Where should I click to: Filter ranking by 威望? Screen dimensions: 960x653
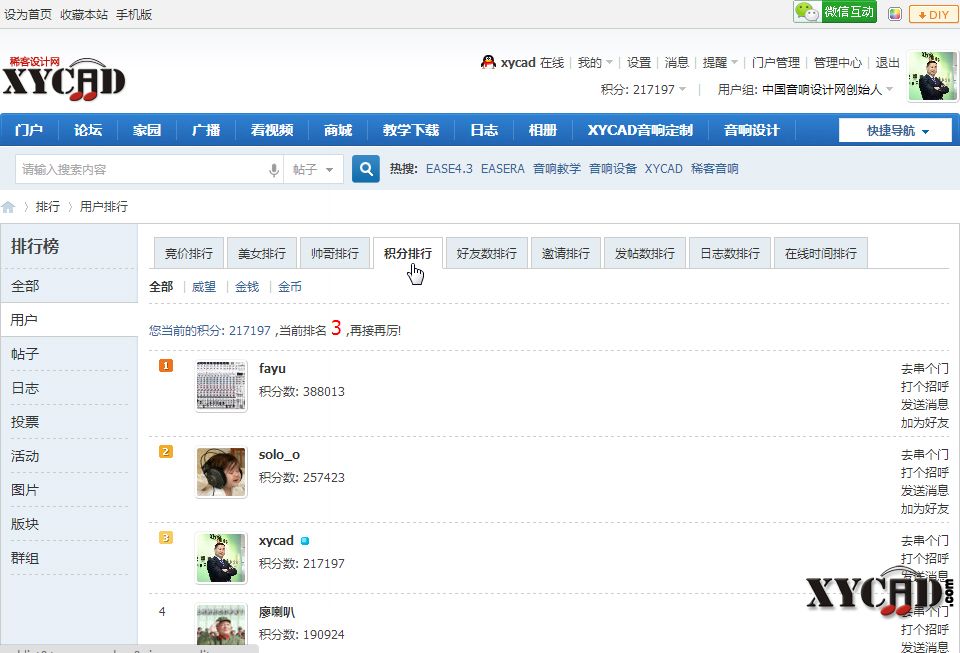pyautogui.click(x=204, y=286)
